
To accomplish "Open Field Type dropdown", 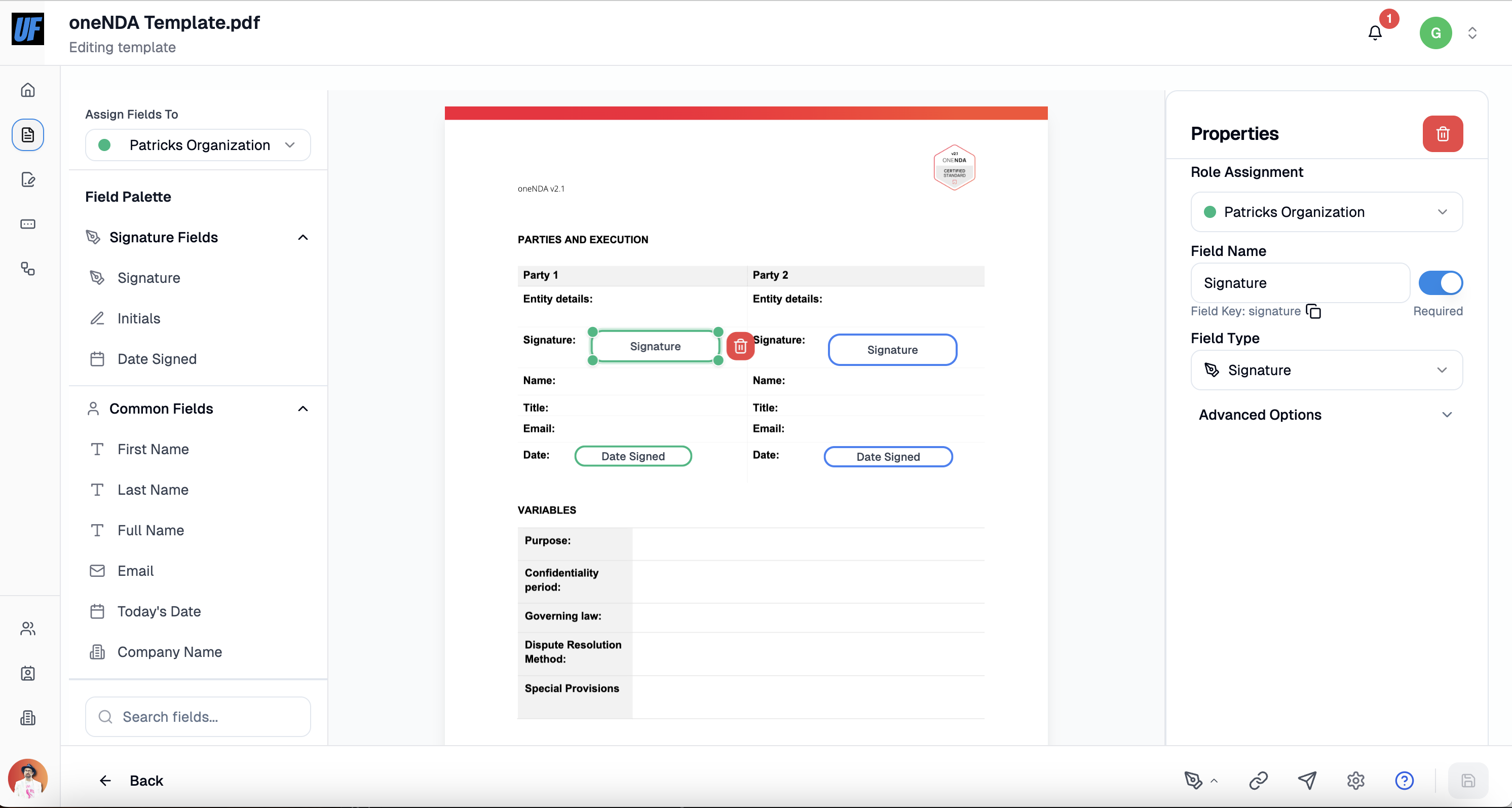I will click(1327, 370).
